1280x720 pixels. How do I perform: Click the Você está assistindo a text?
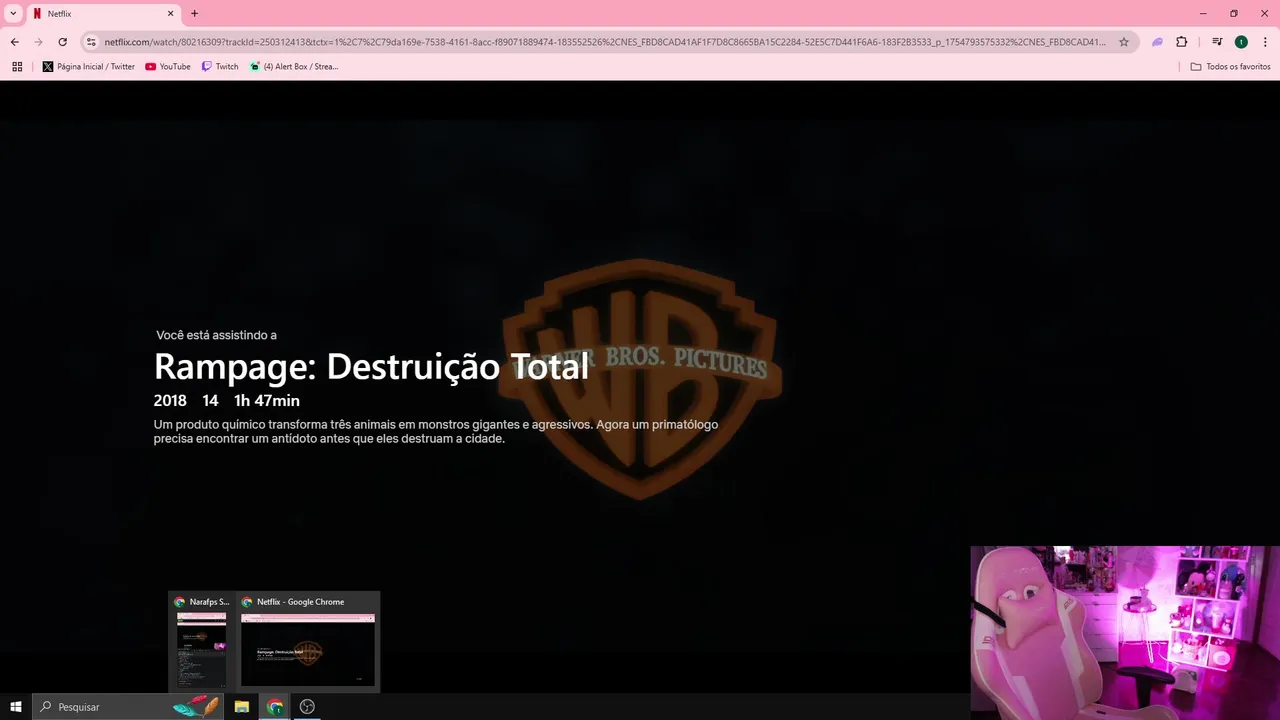(x=216, y=335)
